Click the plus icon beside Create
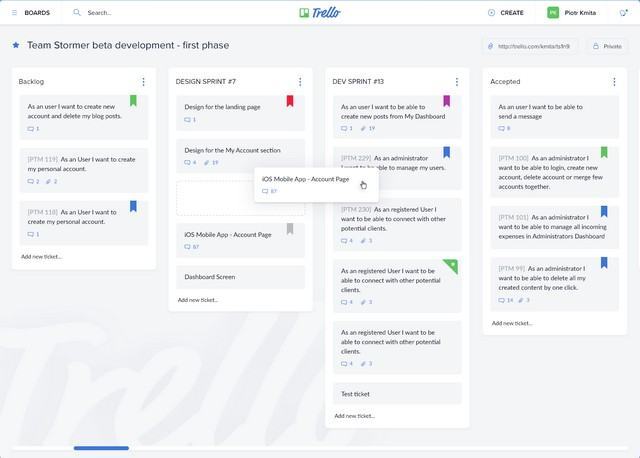The height and width of the screenshot is (458, 640). (x=491, y=13)
